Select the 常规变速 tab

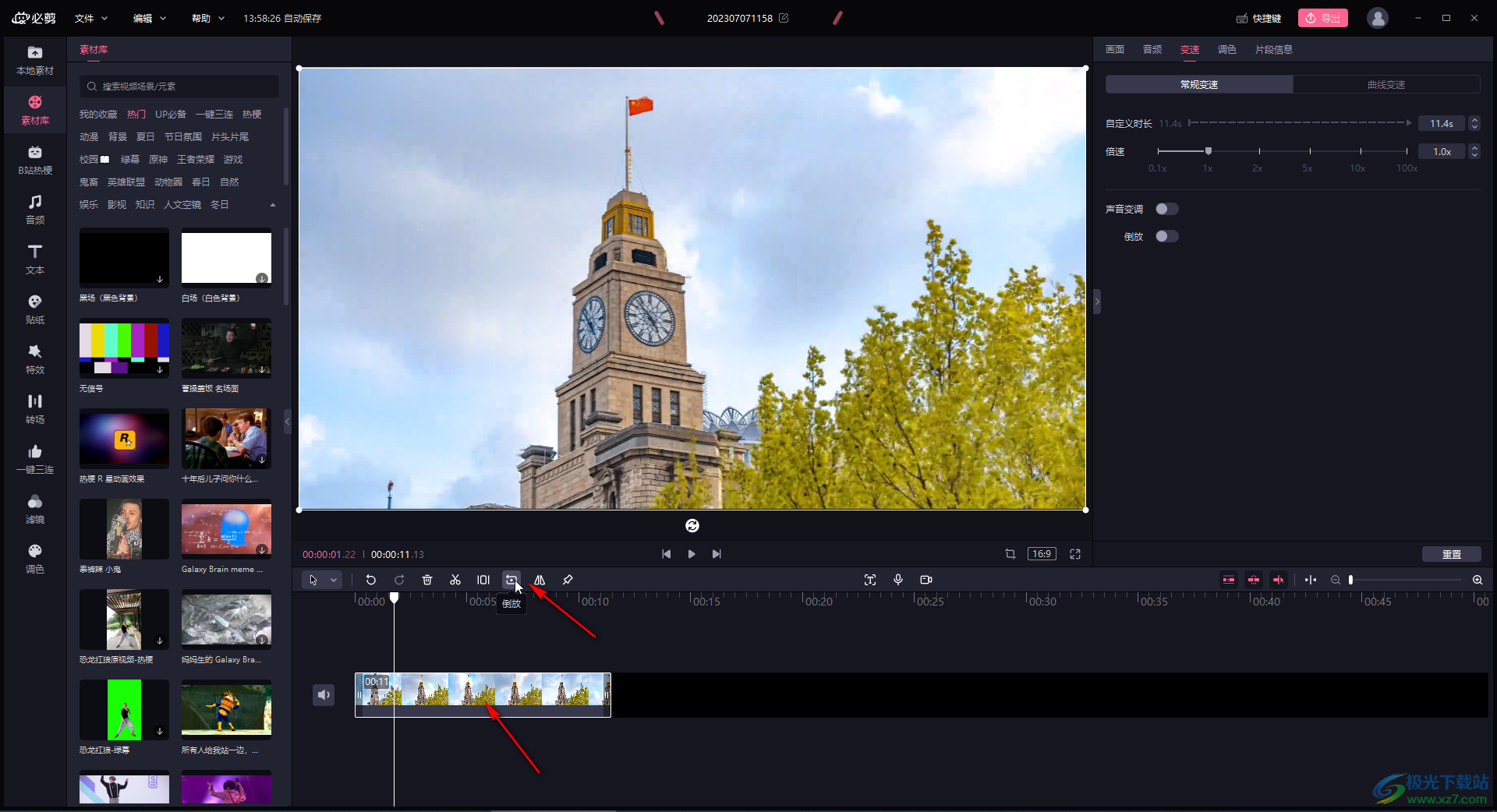(1199, 84)
